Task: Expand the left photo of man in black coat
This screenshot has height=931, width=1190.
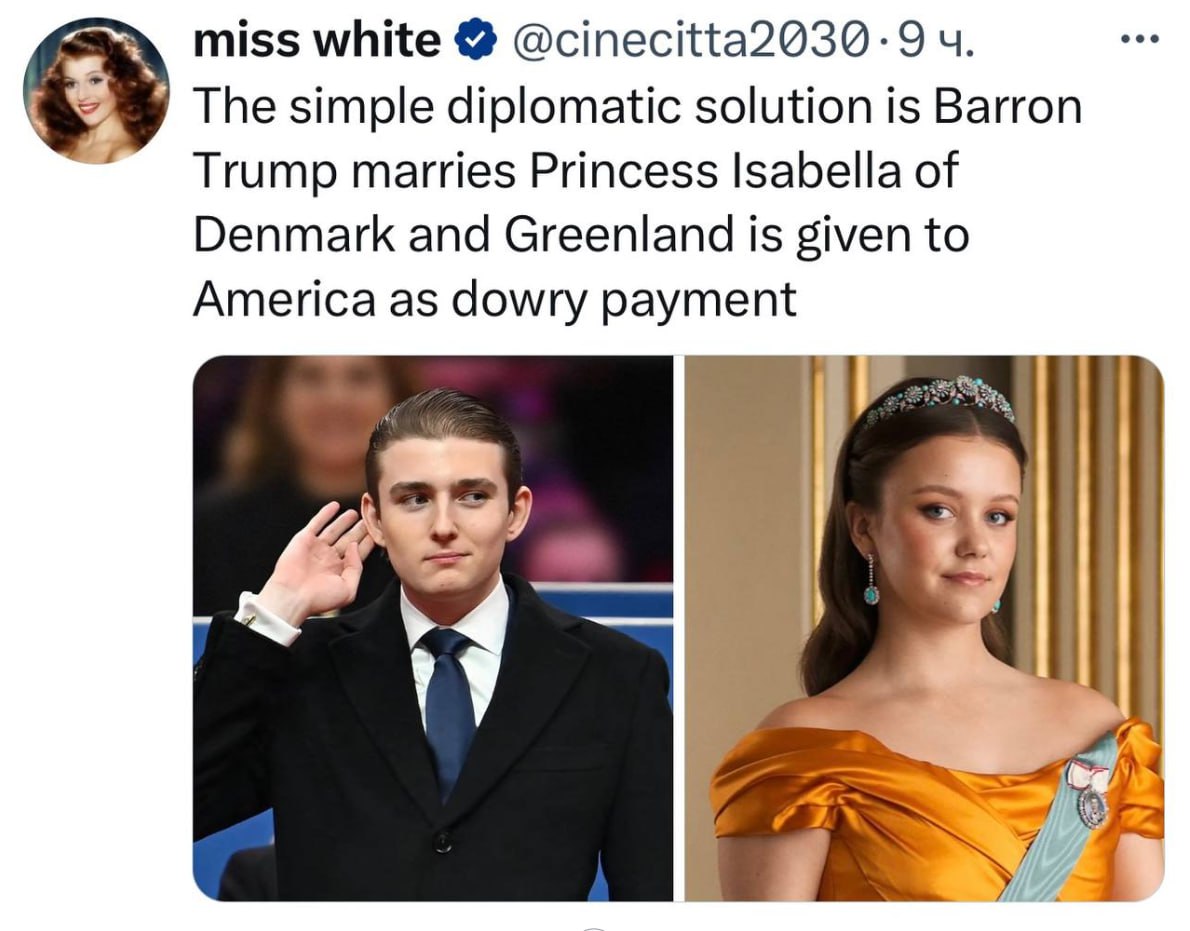Action: 433,628
